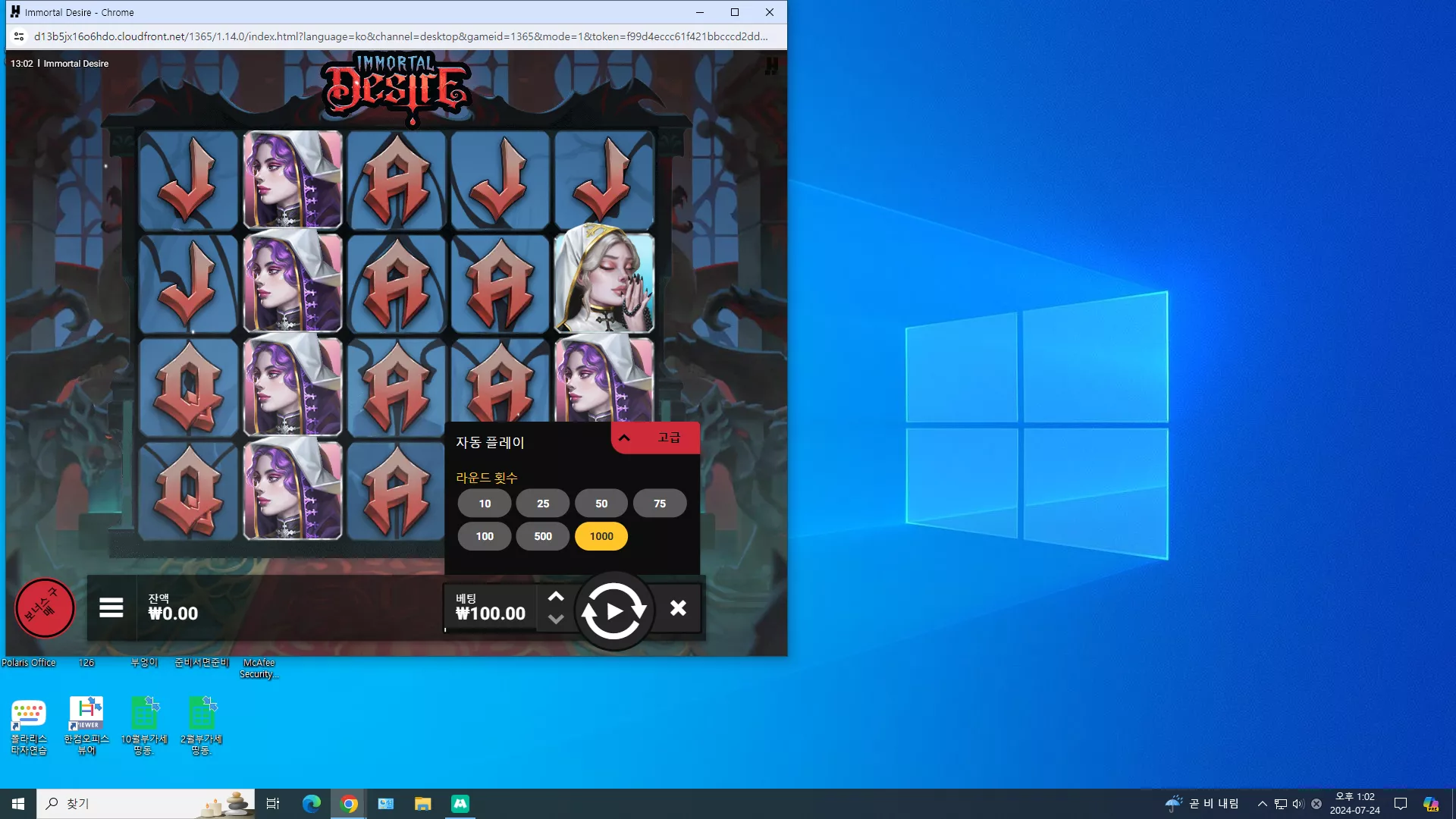Open network settings tray icon
The width and height of the screenshot is (1456, 819).
click(1281, 804)
